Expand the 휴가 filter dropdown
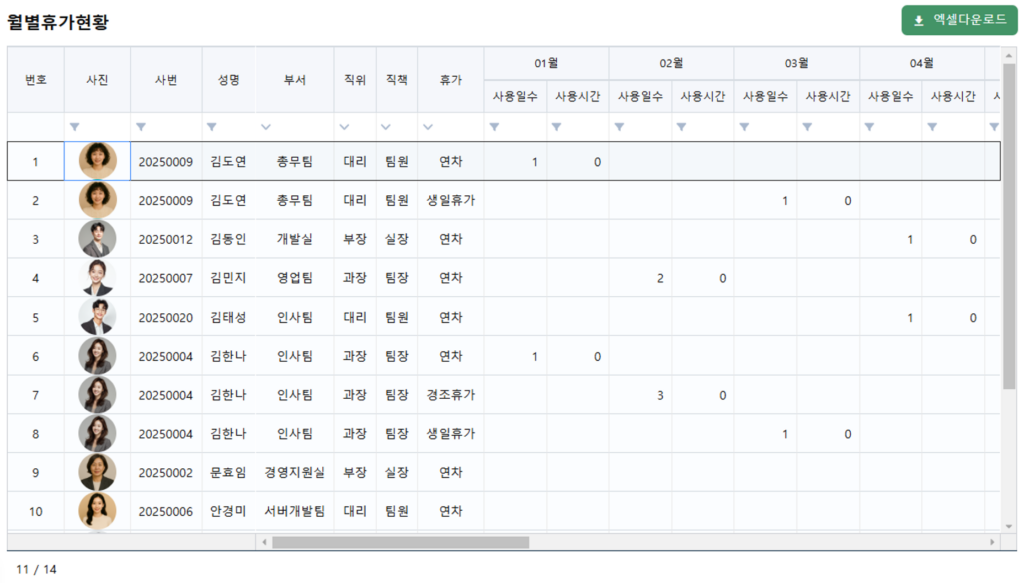The height and width of the screenshot is (583, 1024). click(x=428, y=127)
